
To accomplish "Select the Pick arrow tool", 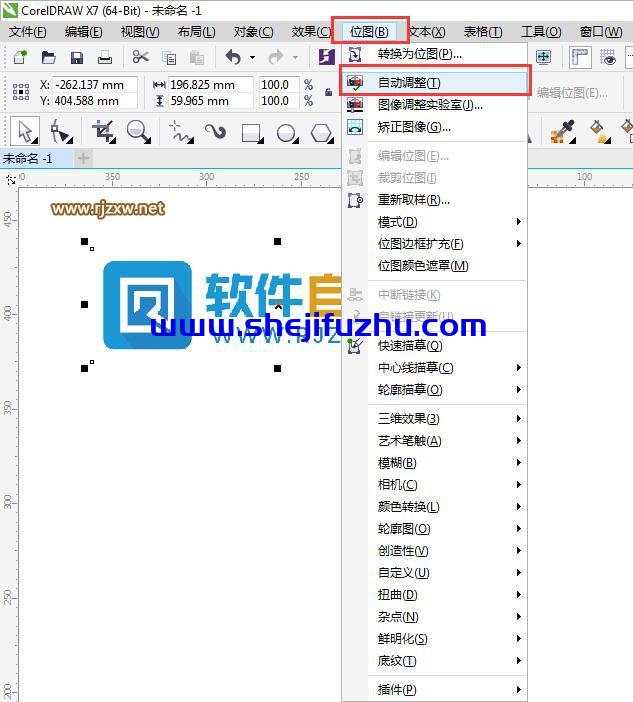I will click(25, 132).
